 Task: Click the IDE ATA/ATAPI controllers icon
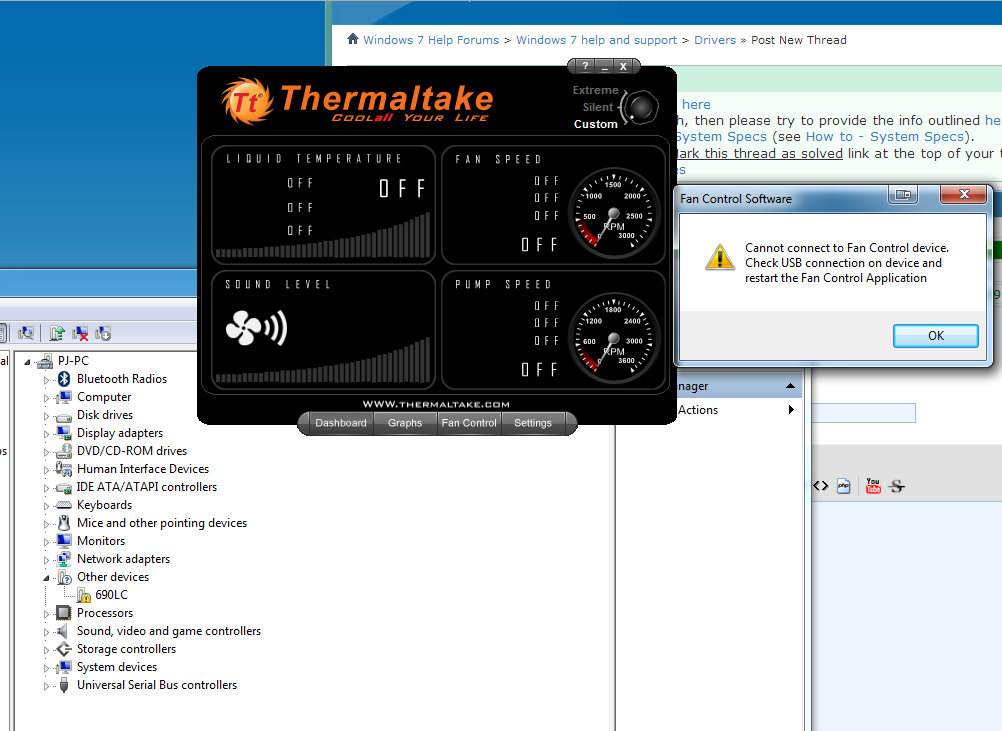tap(63, 488)
